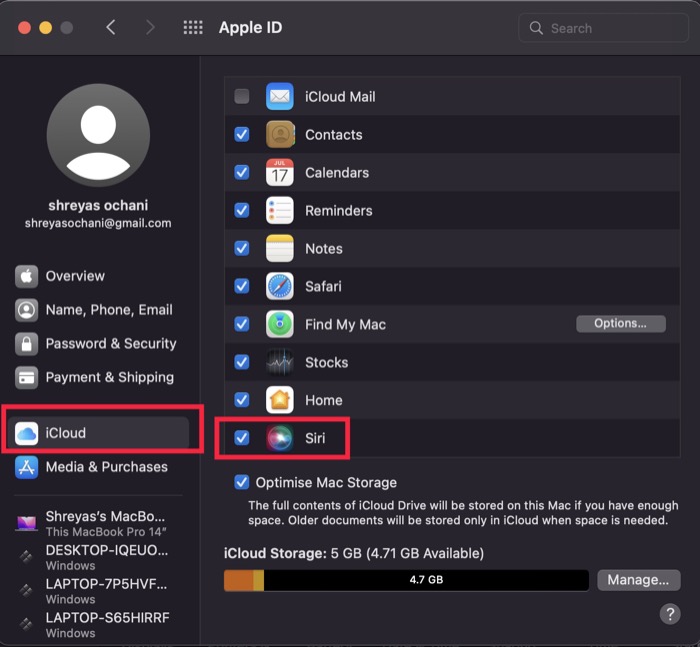The image size is (700, 647).
Task: Click the Windows icon beside LAPTOP-S65HIRRF
Action: [26, 624]
